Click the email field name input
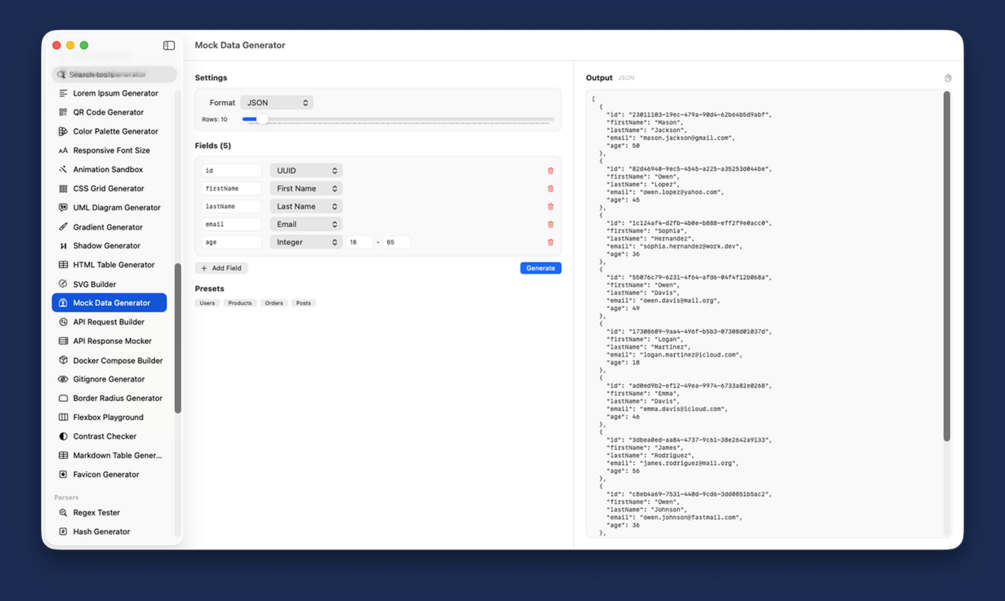The width and height of the screenshot is (1005, 601). coord(231,224)
